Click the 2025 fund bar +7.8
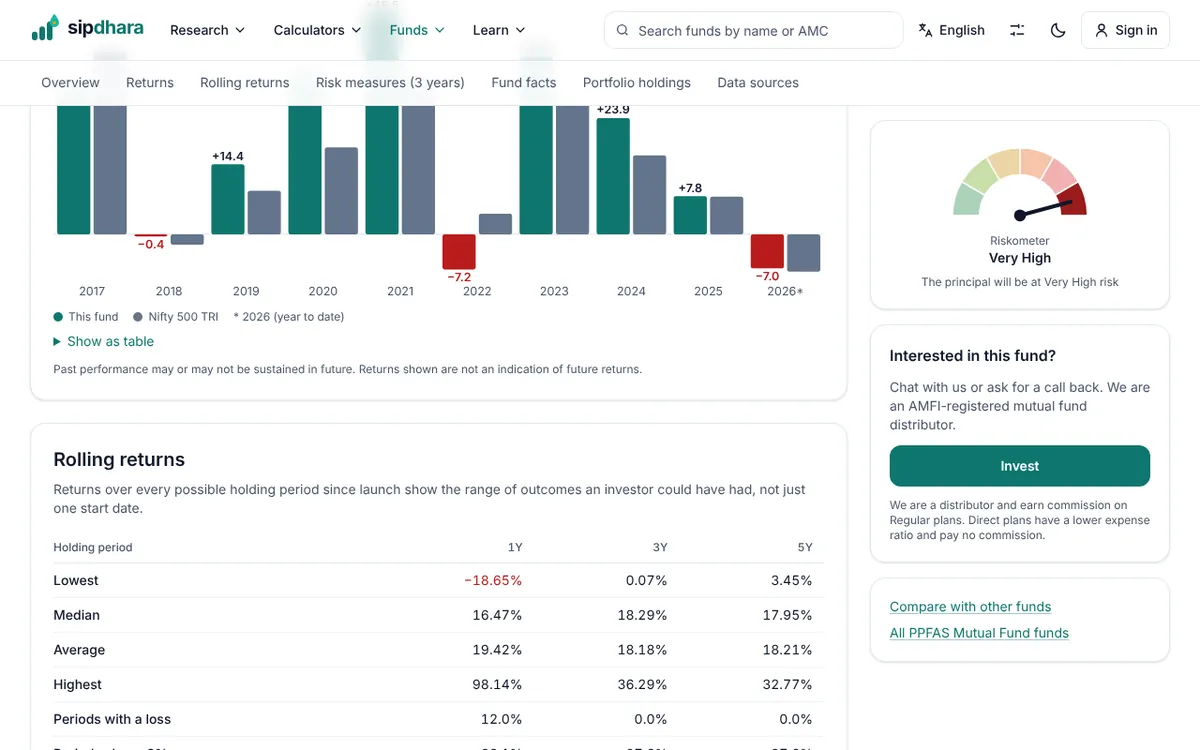Viewport: 1200px width, 750px height. [x=690, y=215]
